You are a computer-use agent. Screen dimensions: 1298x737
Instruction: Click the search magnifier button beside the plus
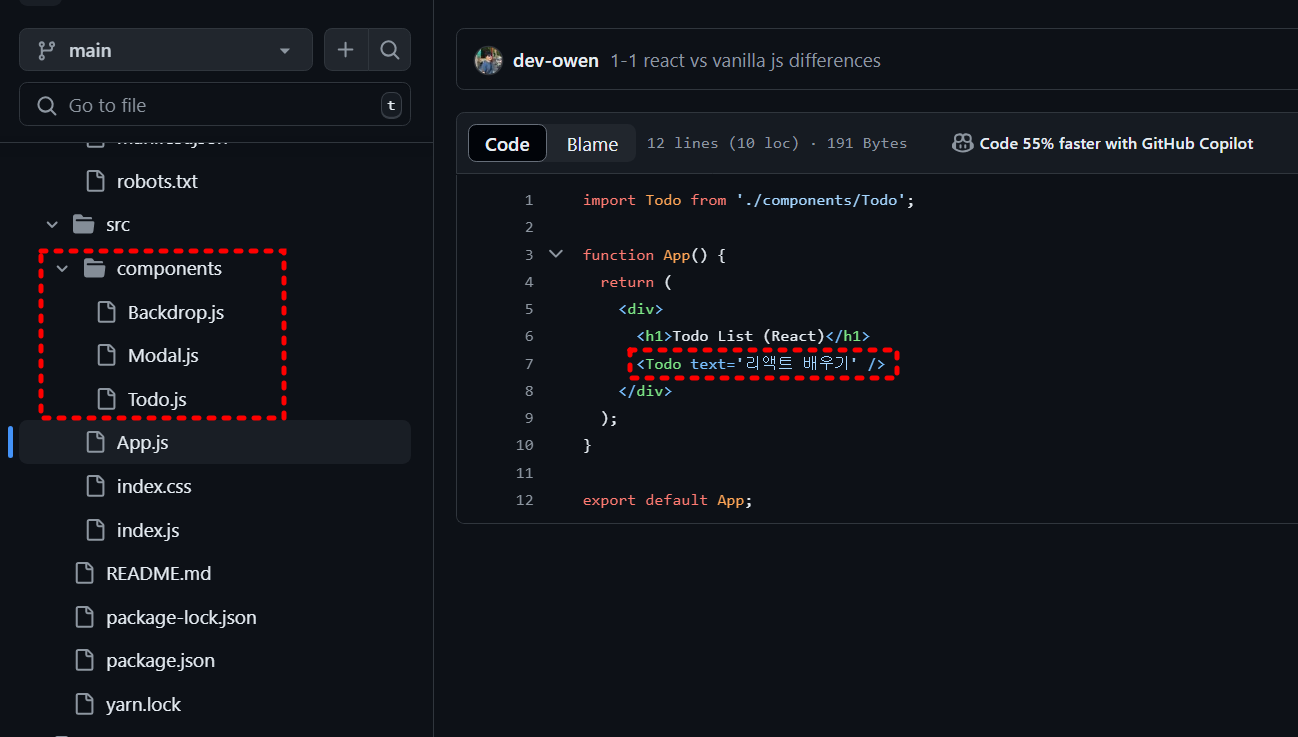pos(390,50)
